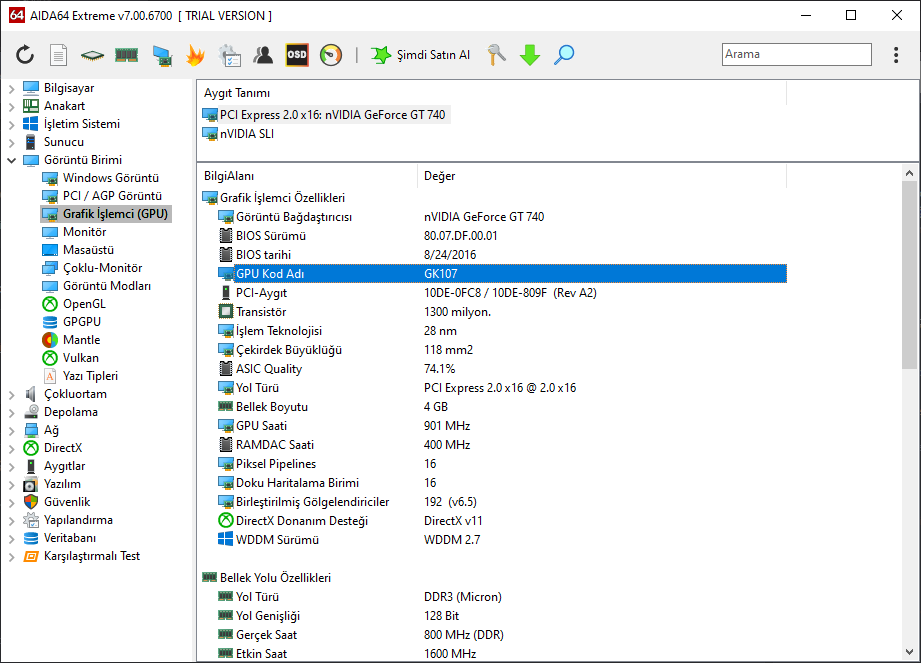Open the GPGPU tree item

coord(72,322)
